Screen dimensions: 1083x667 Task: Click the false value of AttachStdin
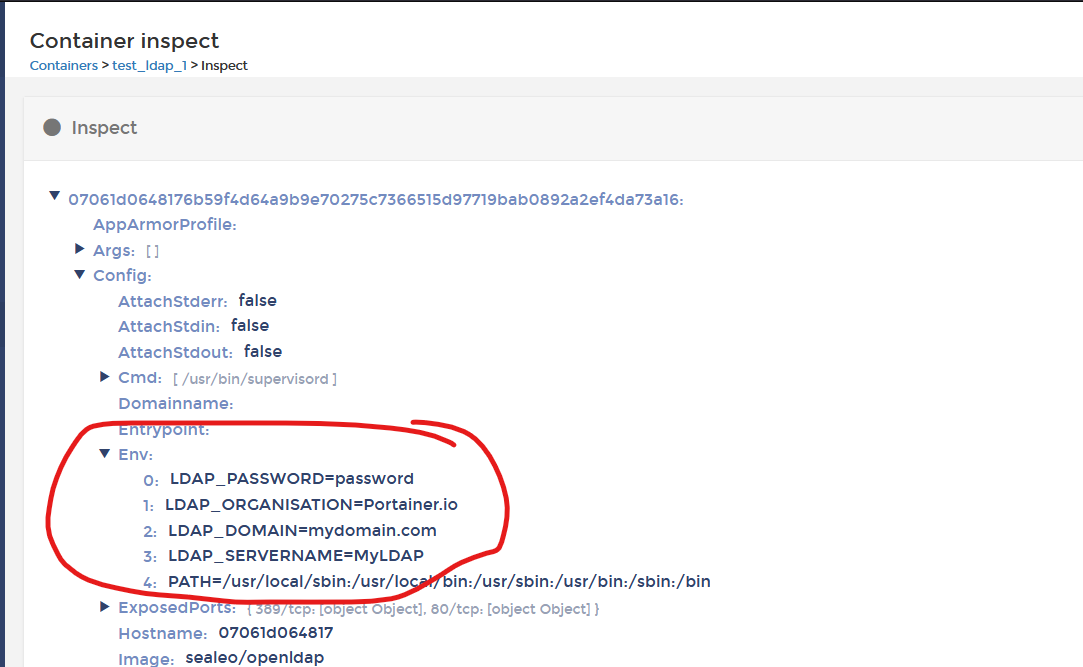(250, 325)
